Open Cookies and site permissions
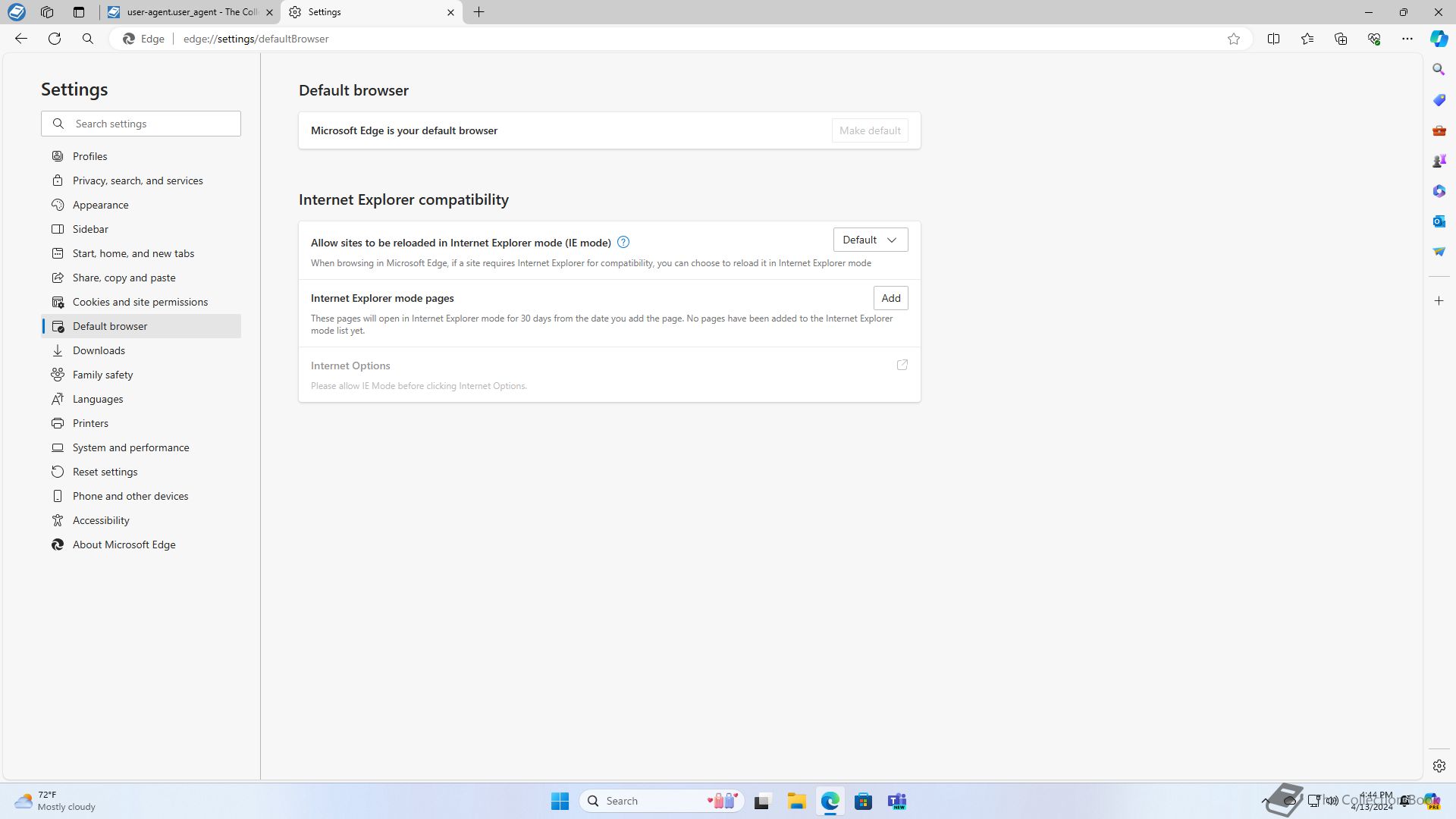The image size is (1456, 819). pyautogui.click(x=141, y=302)
